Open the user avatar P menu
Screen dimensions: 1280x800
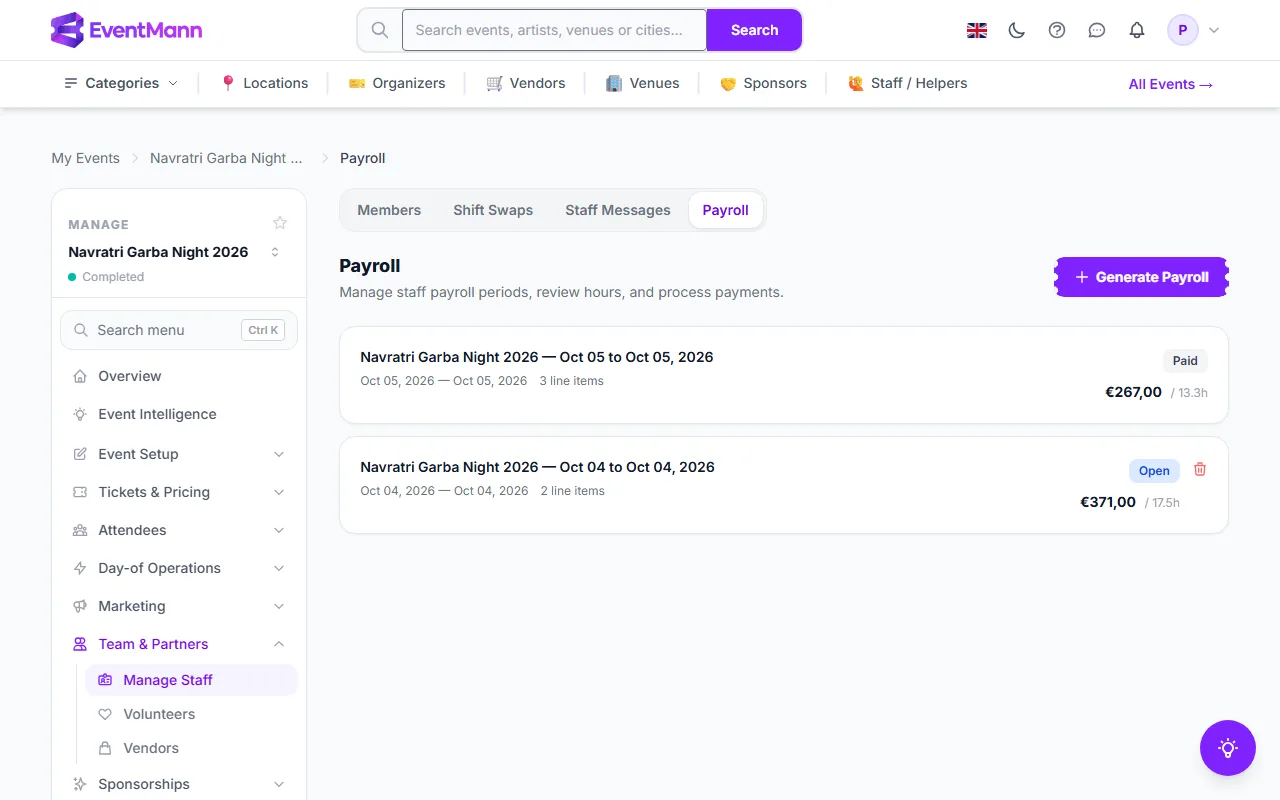(1194, 30)
